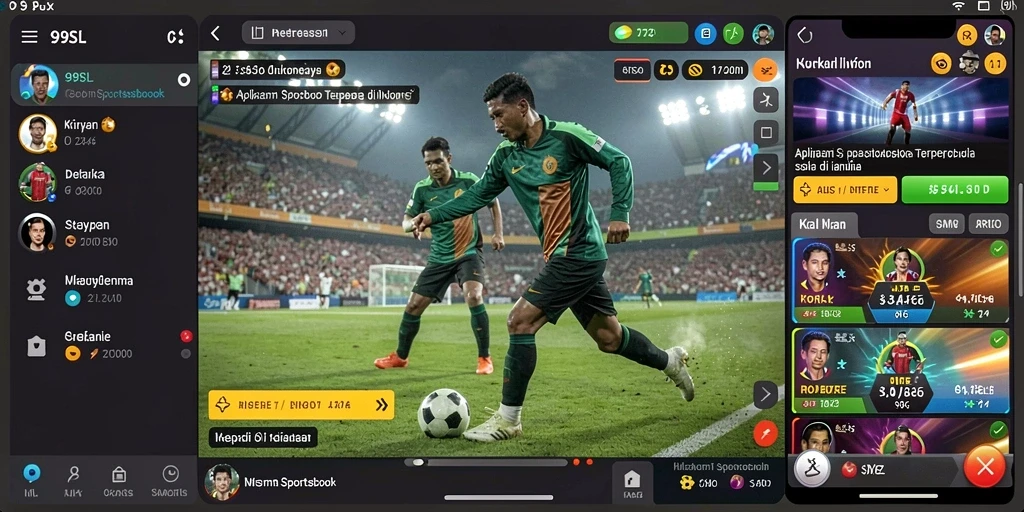Open the Redreasan dropdown in the top bar
Viewport: 1024px width, 512px height.
click(298, 33)
